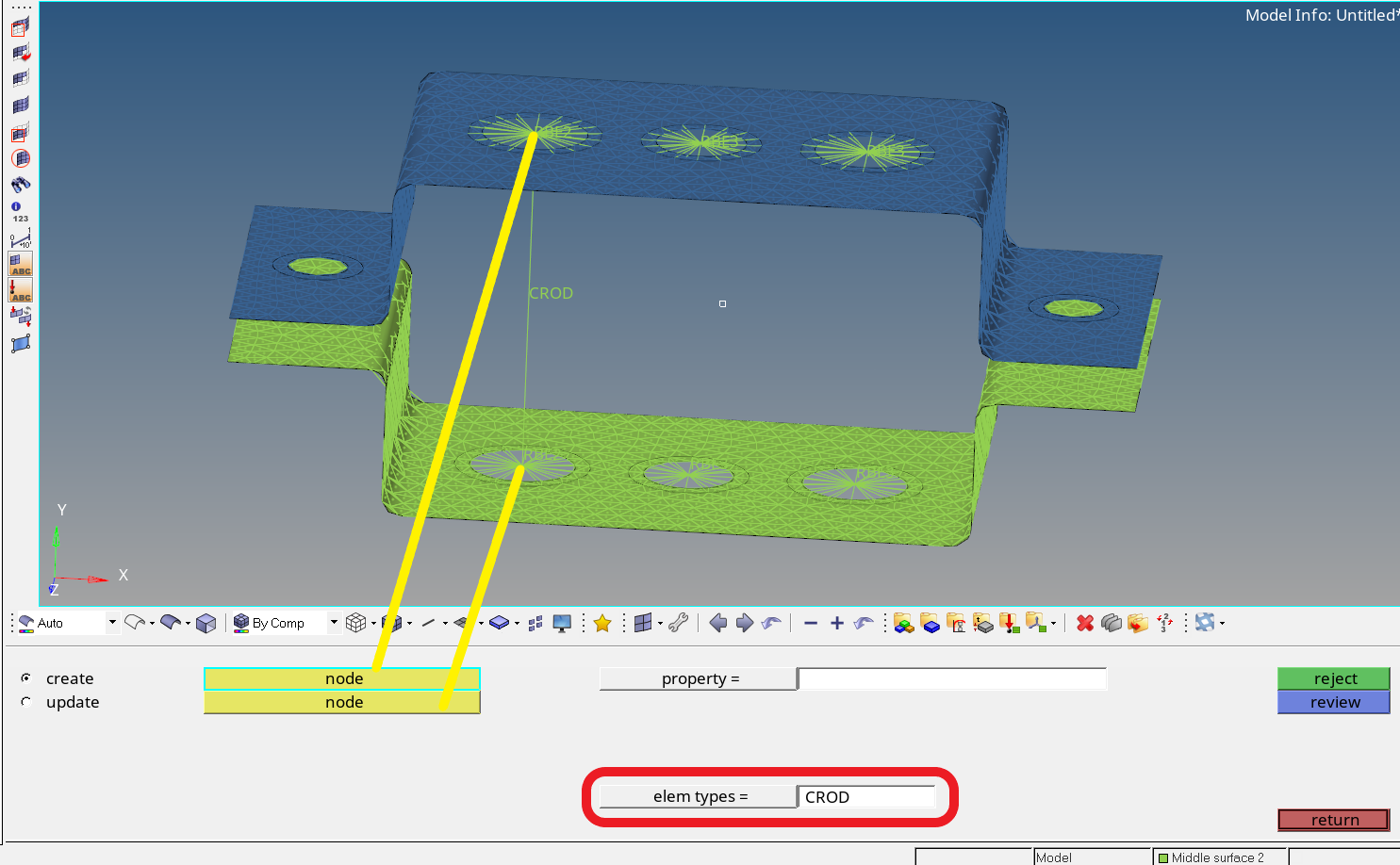Viewport: 1400px width, 865px height.
Task: Click the left arrow previous view icon
Action: point(717,623)
